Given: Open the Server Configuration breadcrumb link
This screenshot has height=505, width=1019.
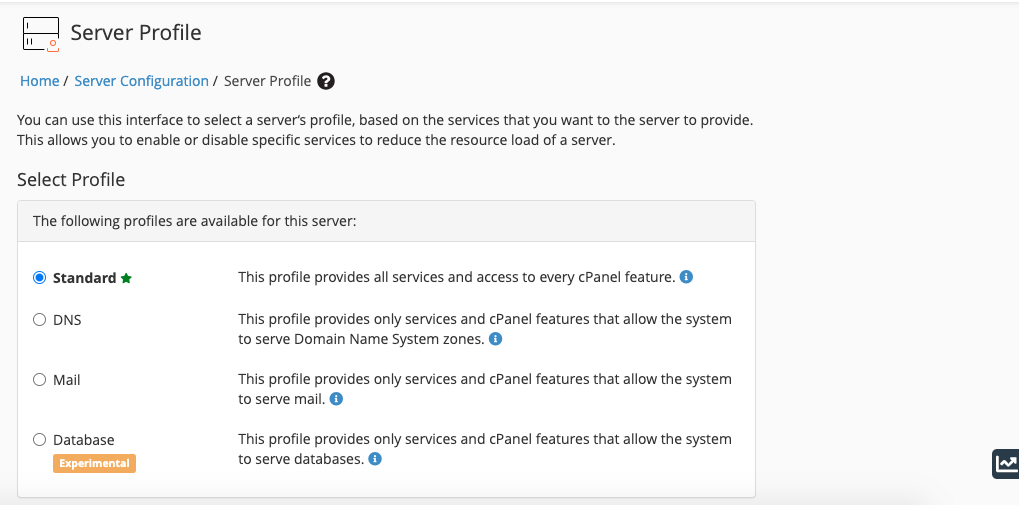Looking at the screenshot, I should pyautogui.click(x=141, y=81).
